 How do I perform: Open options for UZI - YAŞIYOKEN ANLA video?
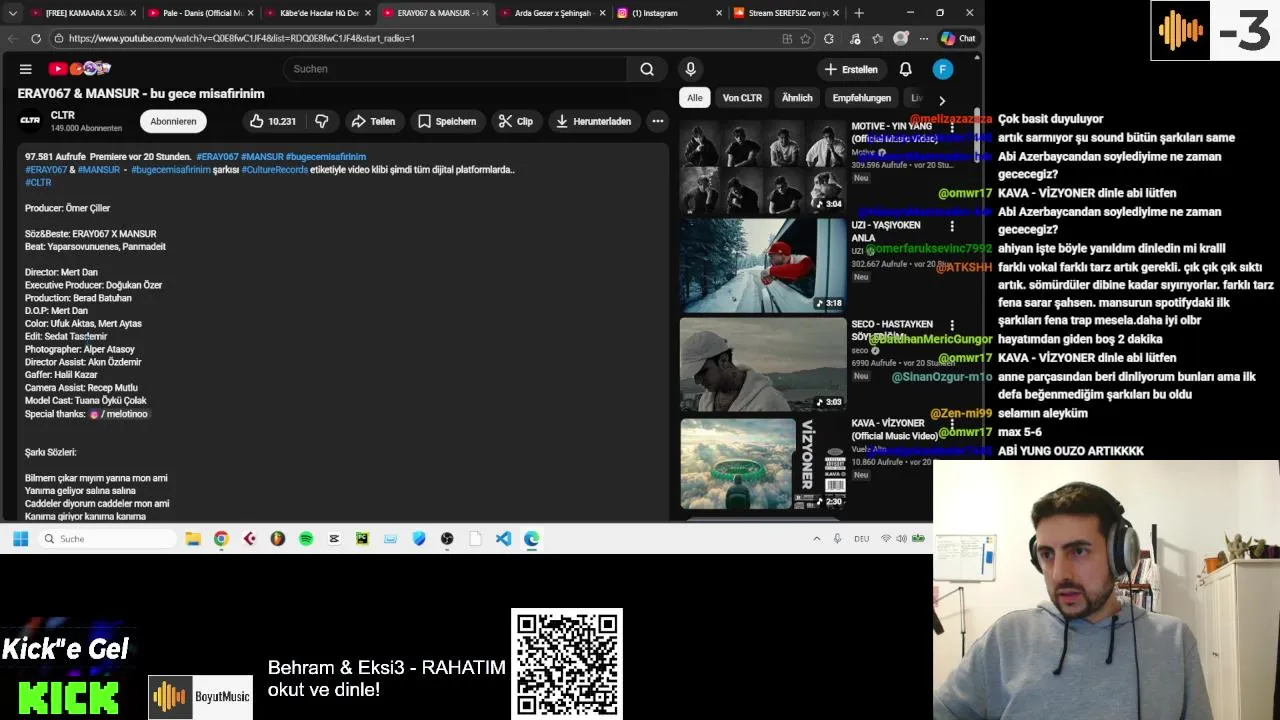coord(952,227)
